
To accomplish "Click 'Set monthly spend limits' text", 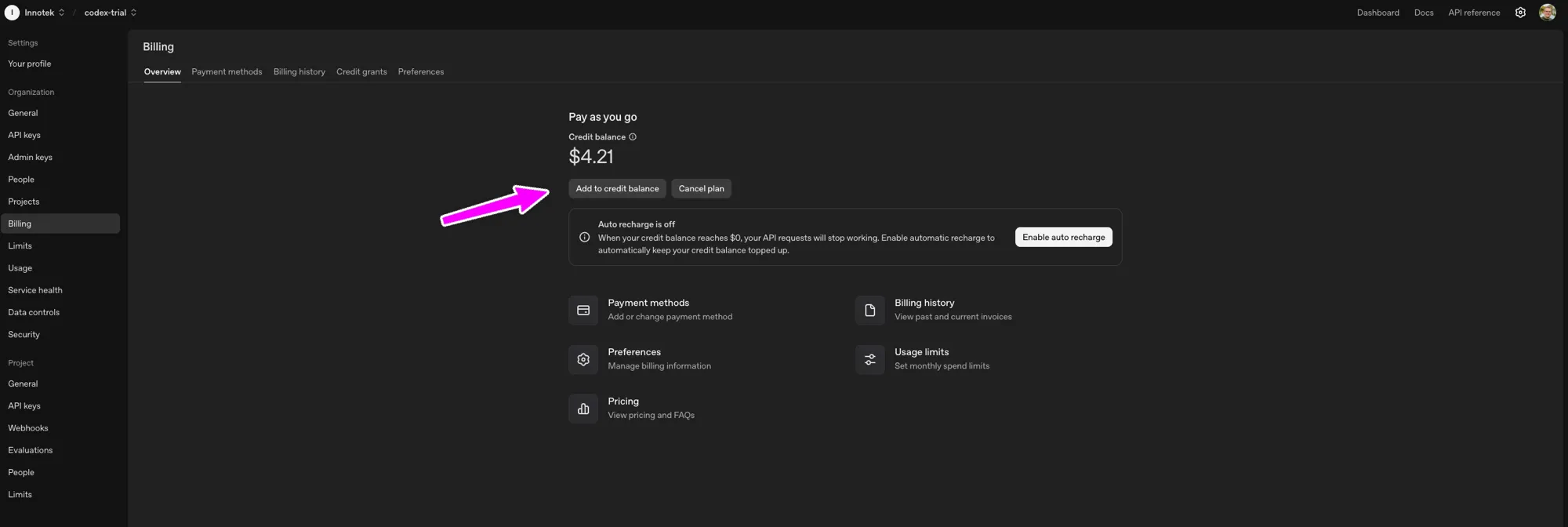I will point(942,366).
